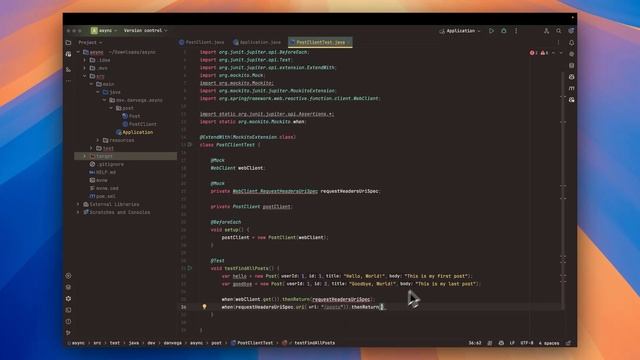Image resolution: width=640 pixels, height=360 pixels.
Task: Click the run gutter icon beside testFindAllPosts
Action: pyautogui.click(x=190, y=268)
